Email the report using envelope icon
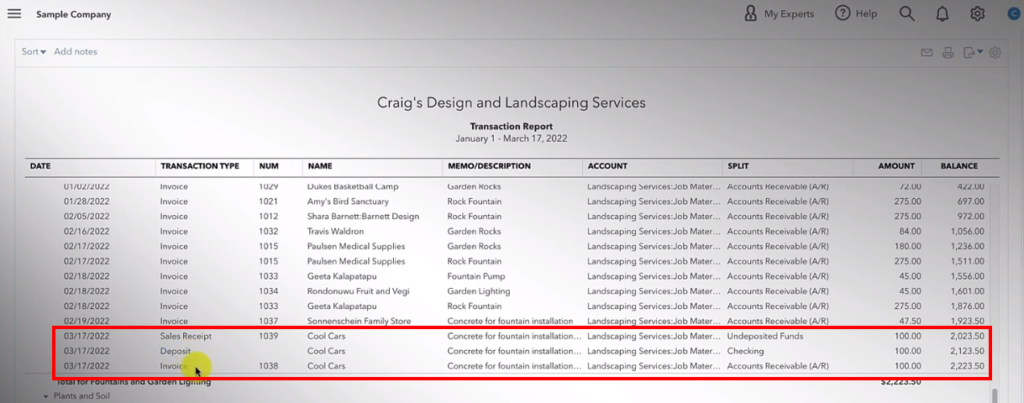1024x403 pixels. [926, 53]
